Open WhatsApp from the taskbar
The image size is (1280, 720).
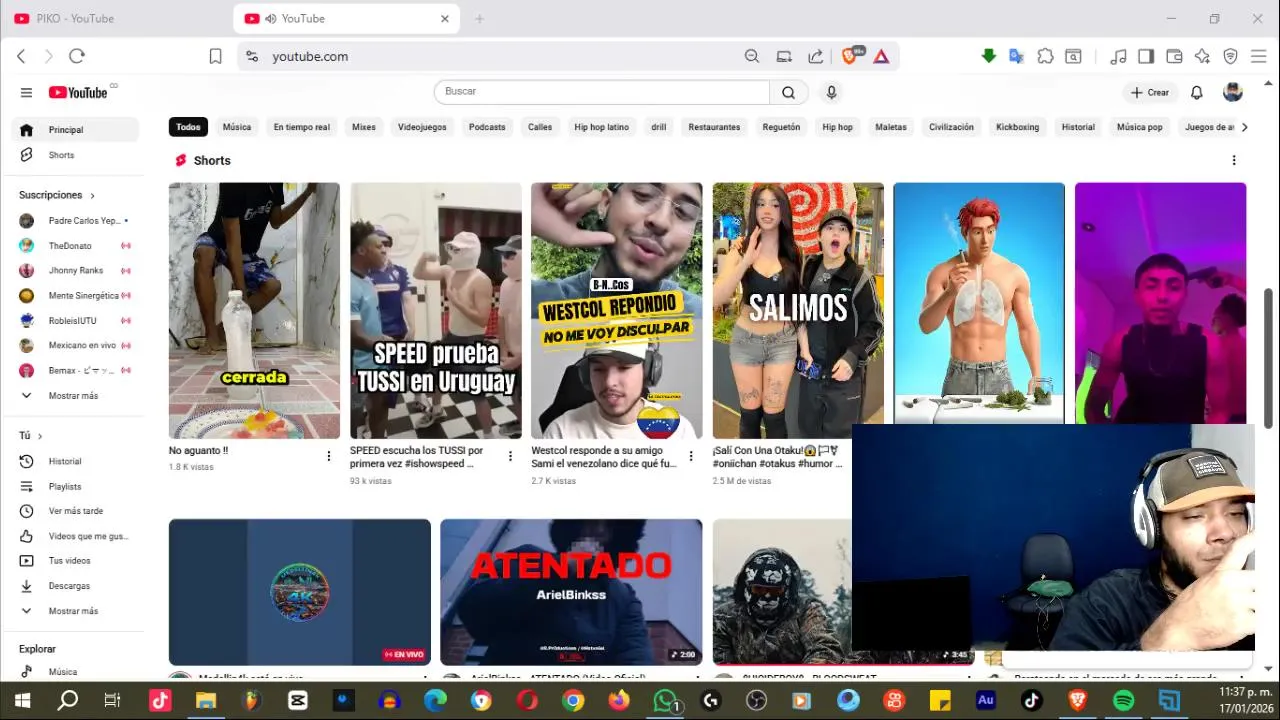[665, 701]
